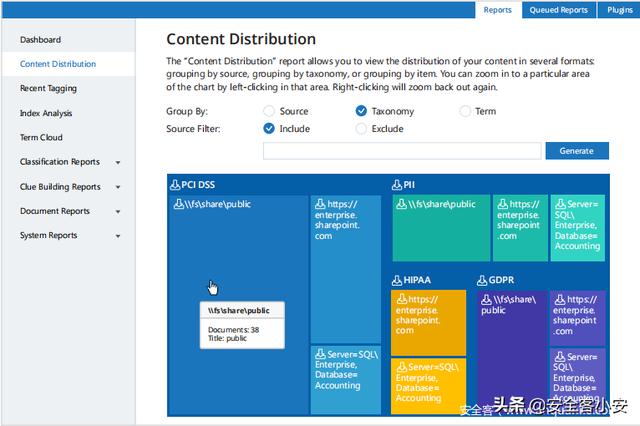Click the PCI DSS taxonomy icon

click(x=175, y=185)
